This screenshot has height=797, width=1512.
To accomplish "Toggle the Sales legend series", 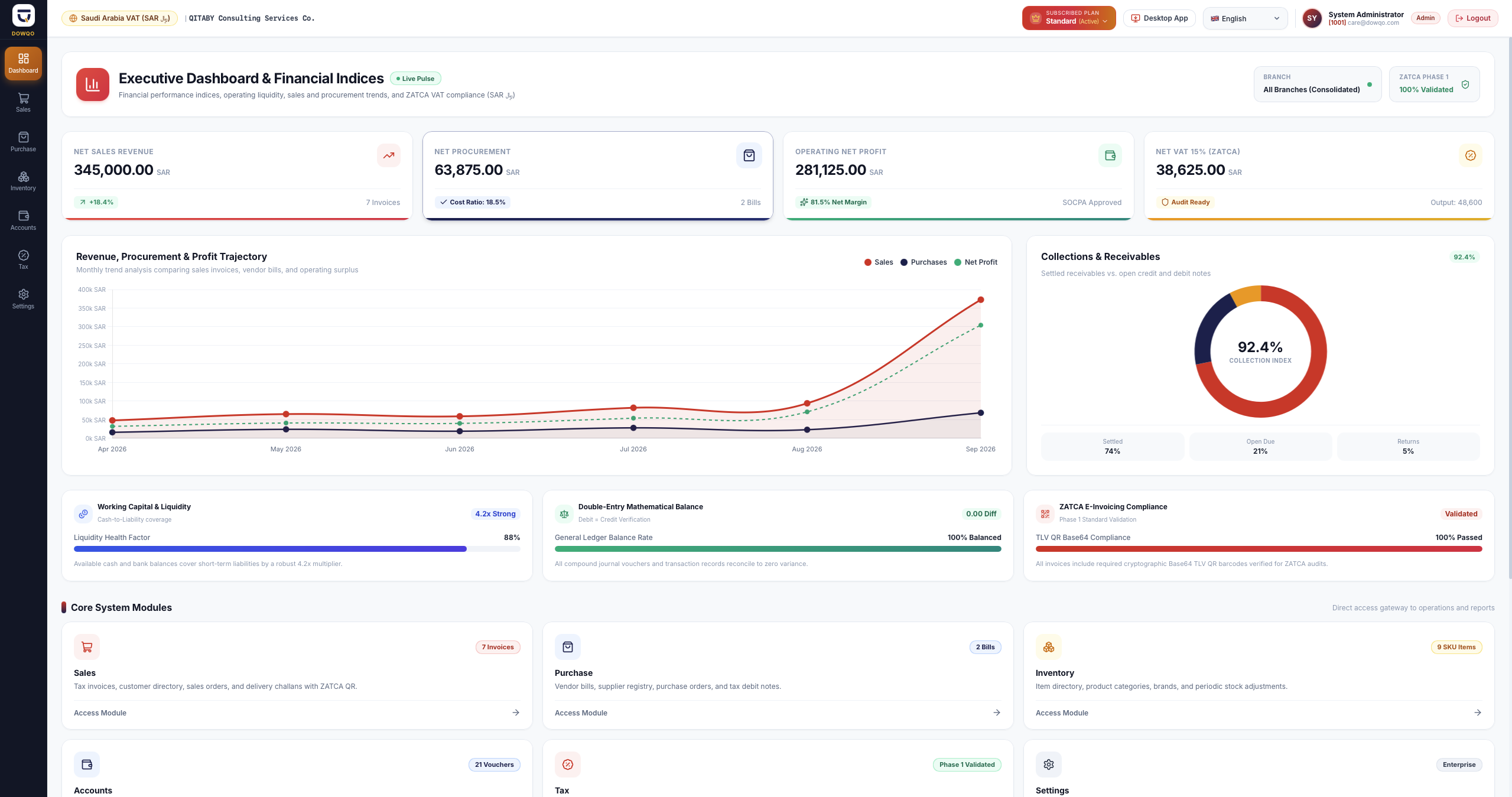I will tap(879, 262).
